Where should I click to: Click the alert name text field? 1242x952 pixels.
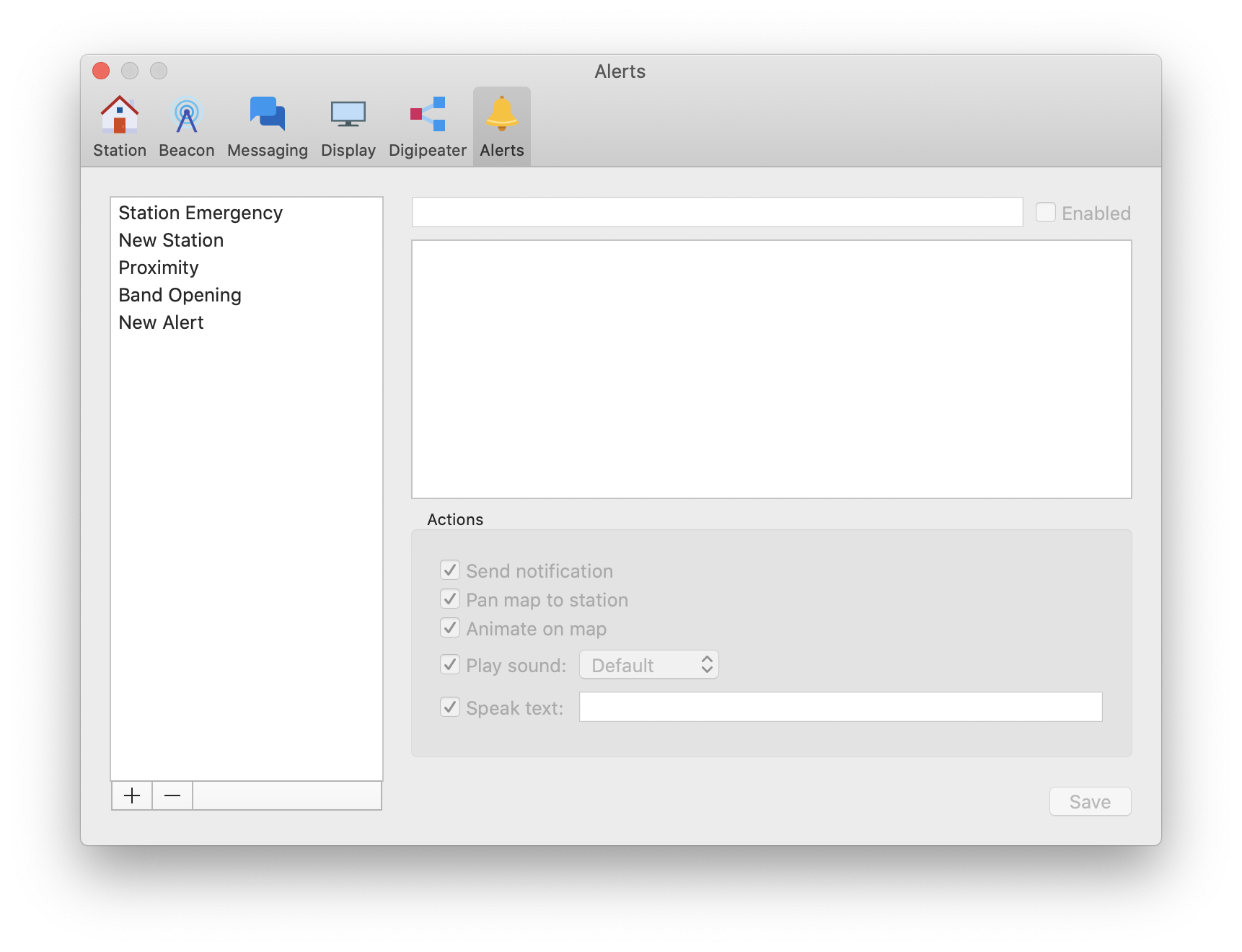(717, 212)
